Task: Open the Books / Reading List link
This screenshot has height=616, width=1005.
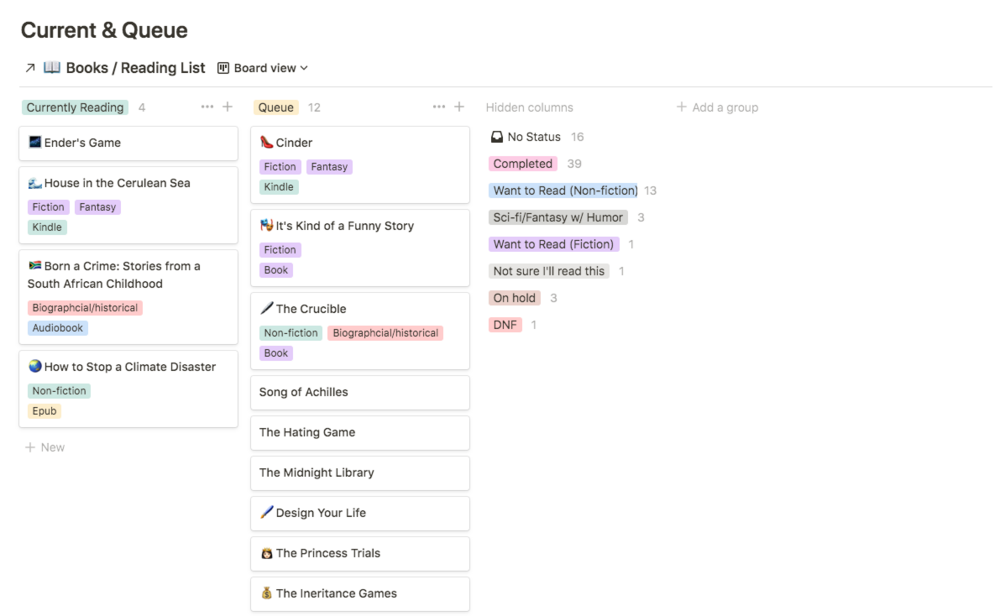Action: click(x=135, y=68)
